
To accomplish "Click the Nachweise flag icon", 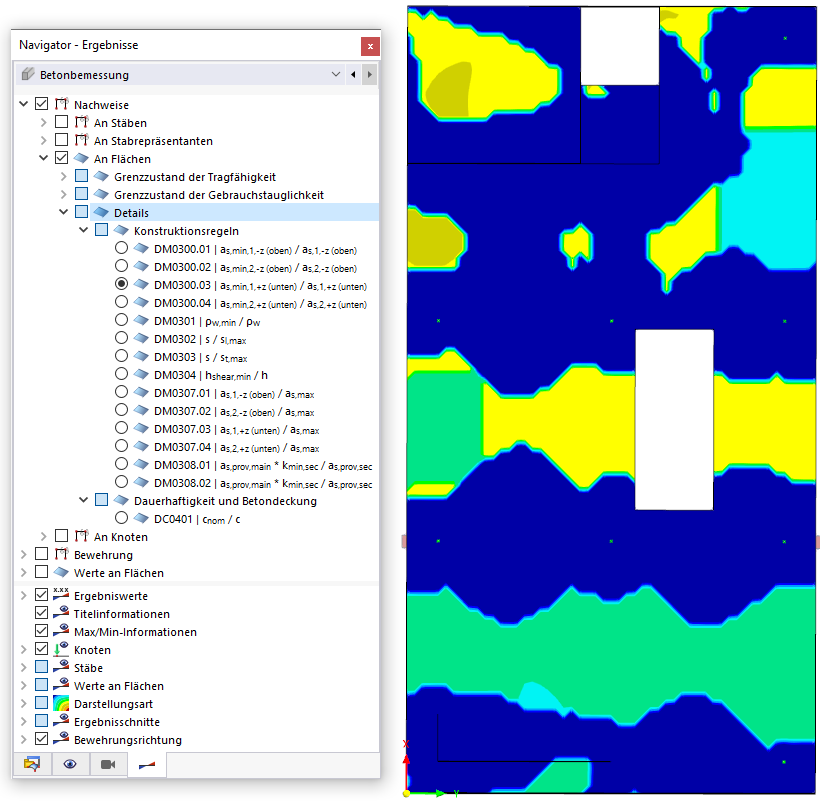I will point(62,103).
